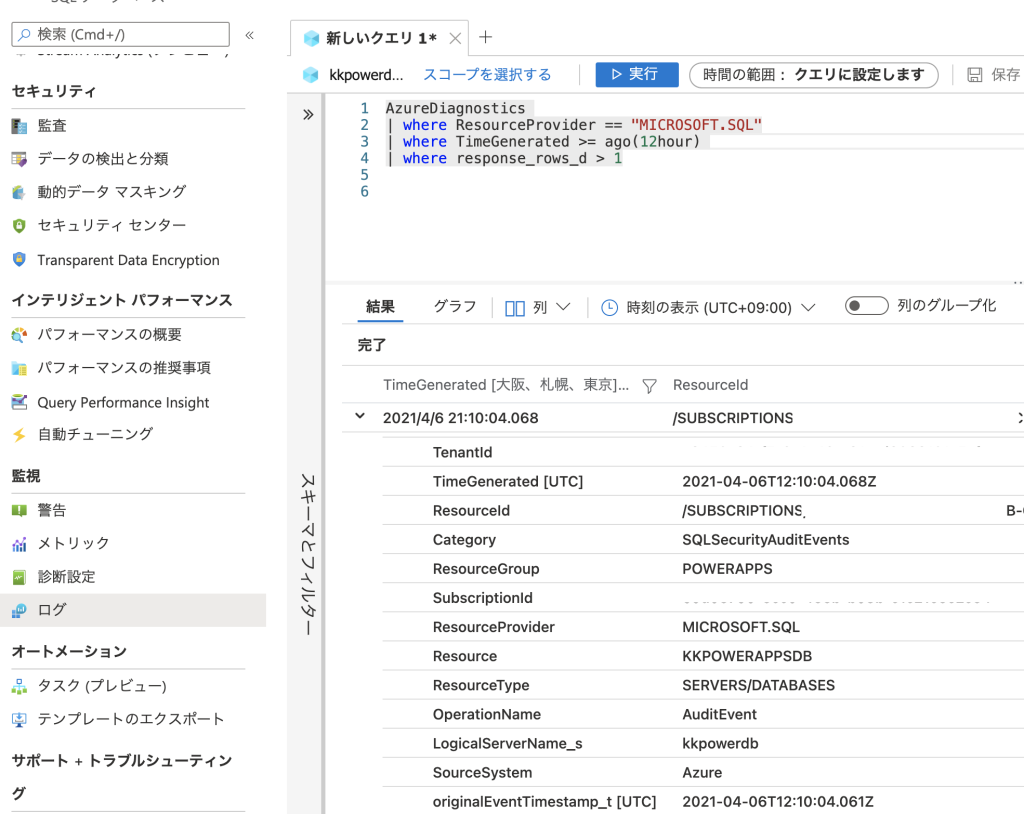1024x814 pixels.
Task: Click Query Performance Insight icon
Action: click(20, 402)
